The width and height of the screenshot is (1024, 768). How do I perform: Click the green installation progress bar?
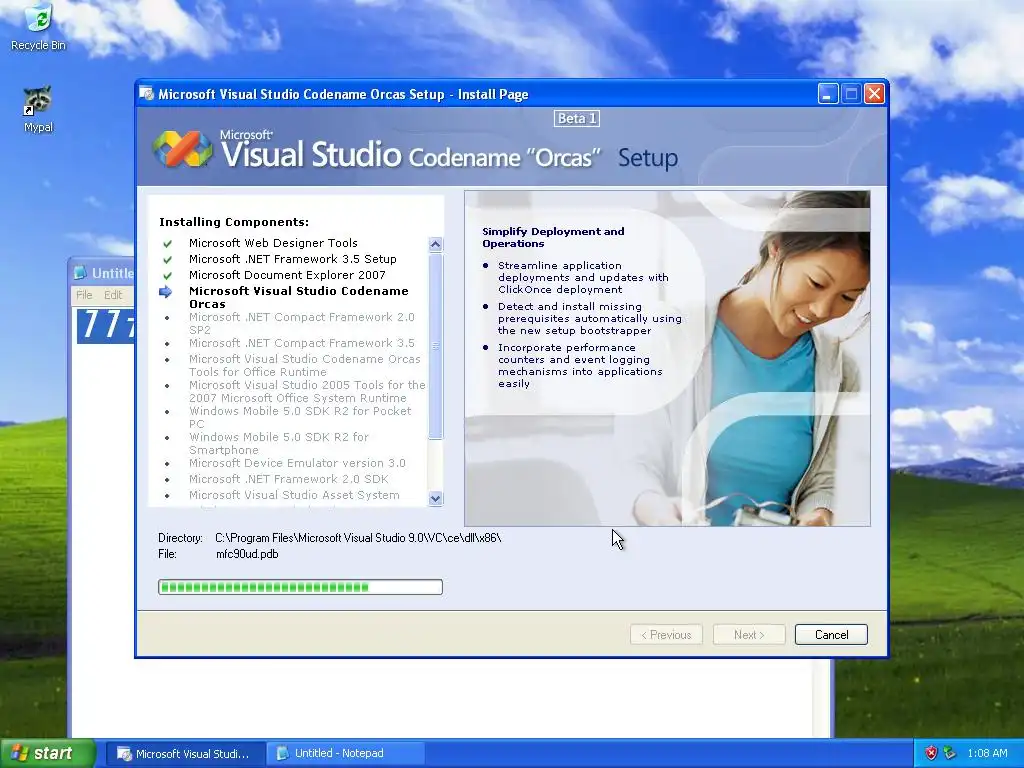(x=300, y=587)
